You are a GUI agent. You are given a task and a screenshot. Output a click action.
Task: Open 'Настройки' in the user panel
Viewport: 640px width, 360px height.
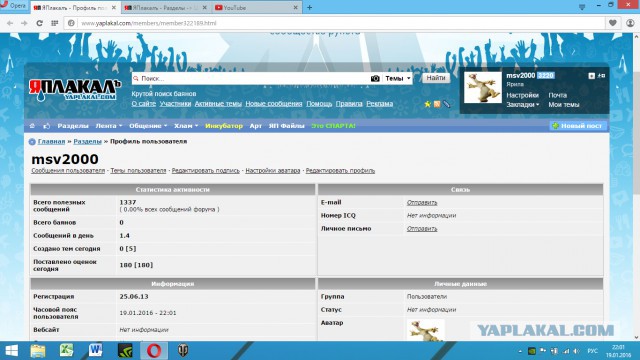point(522,95)
